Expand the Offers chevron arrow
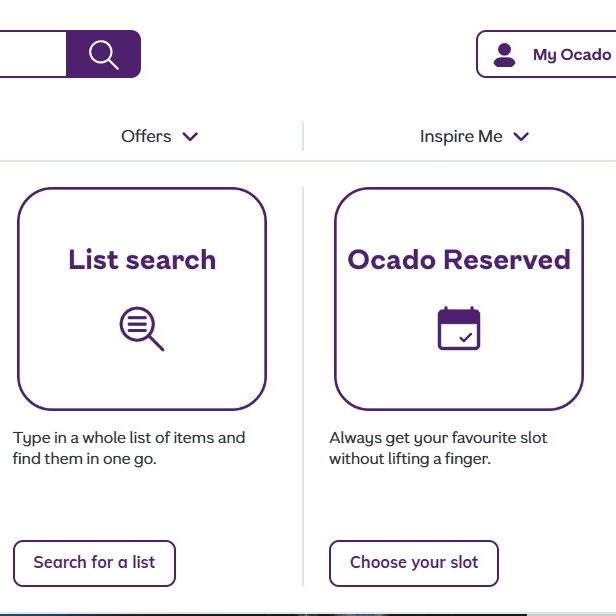 click(x=190, y=137)
